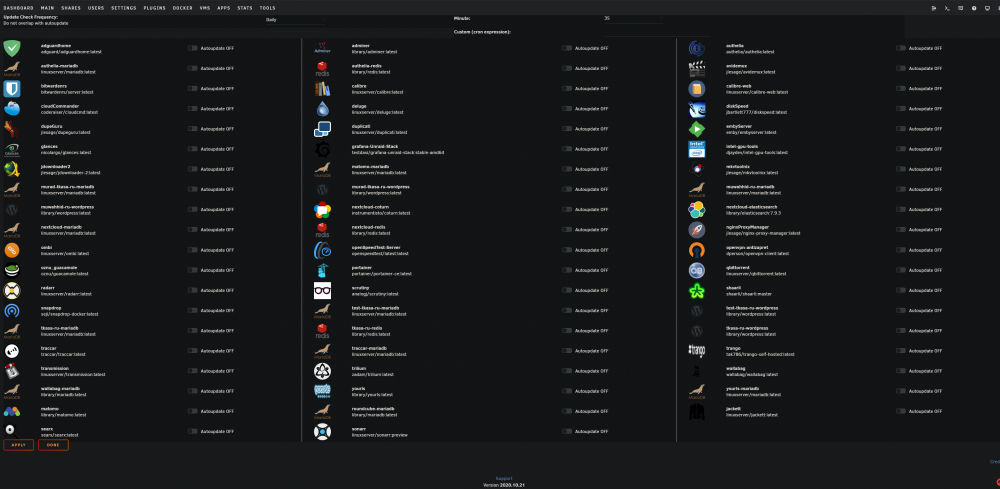This screenshot has width=1000, height=489.
Task: Click the adminer container icon
Action: (x=322, y=48)
